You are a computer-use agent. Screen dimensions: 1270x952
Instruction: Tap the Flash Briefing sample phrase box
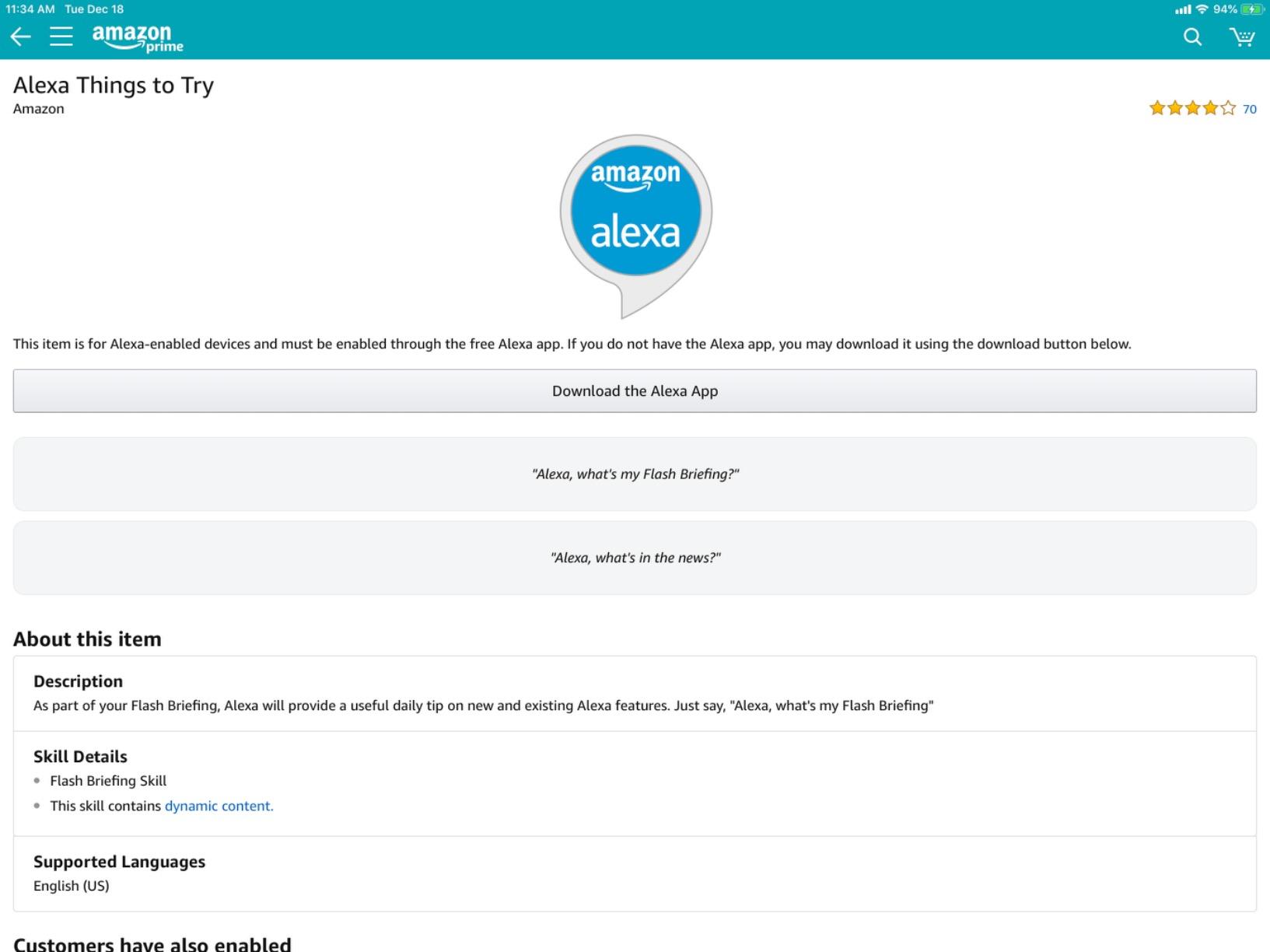(x=635, y=474)
